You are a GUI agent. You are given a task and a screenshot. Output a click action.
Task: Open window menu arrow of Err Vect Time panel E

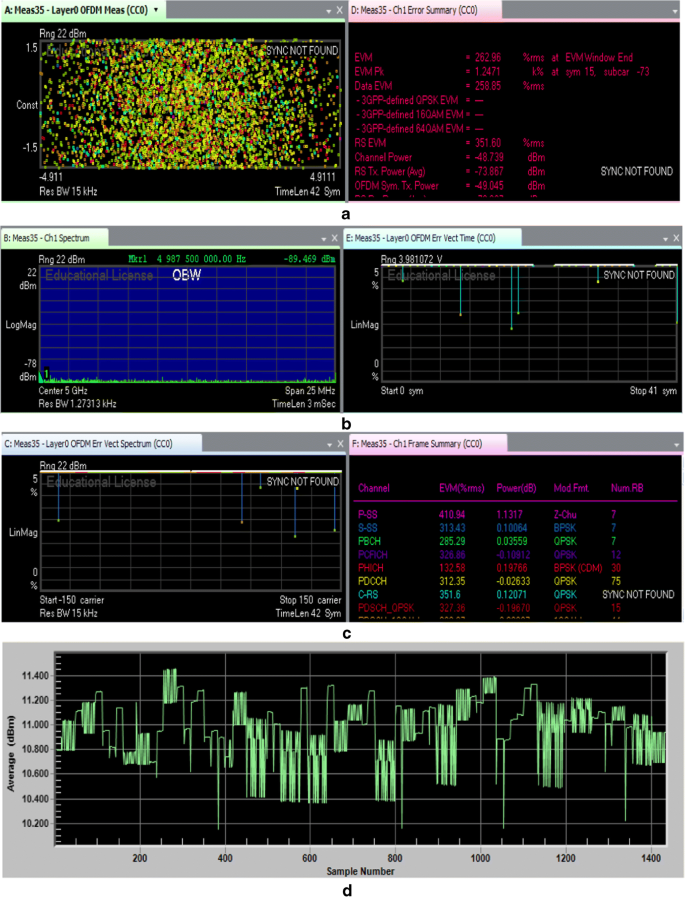(x=666, y=239)
